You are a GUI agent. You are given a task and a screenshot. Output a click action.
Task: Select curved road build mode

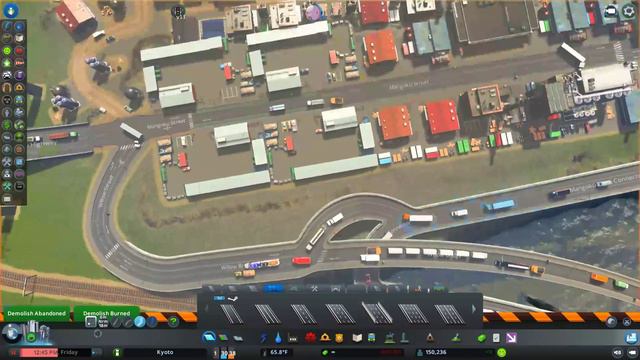[128, 322]
